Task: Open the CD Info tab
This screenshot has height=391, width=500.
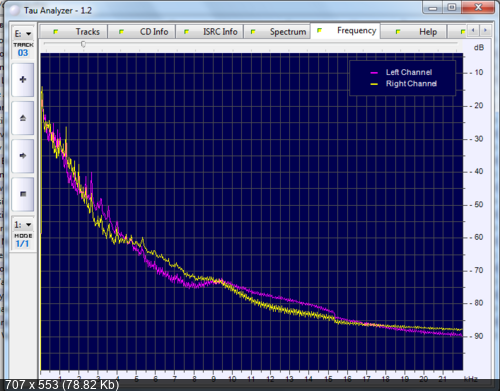Action: (x=142, y=32)
